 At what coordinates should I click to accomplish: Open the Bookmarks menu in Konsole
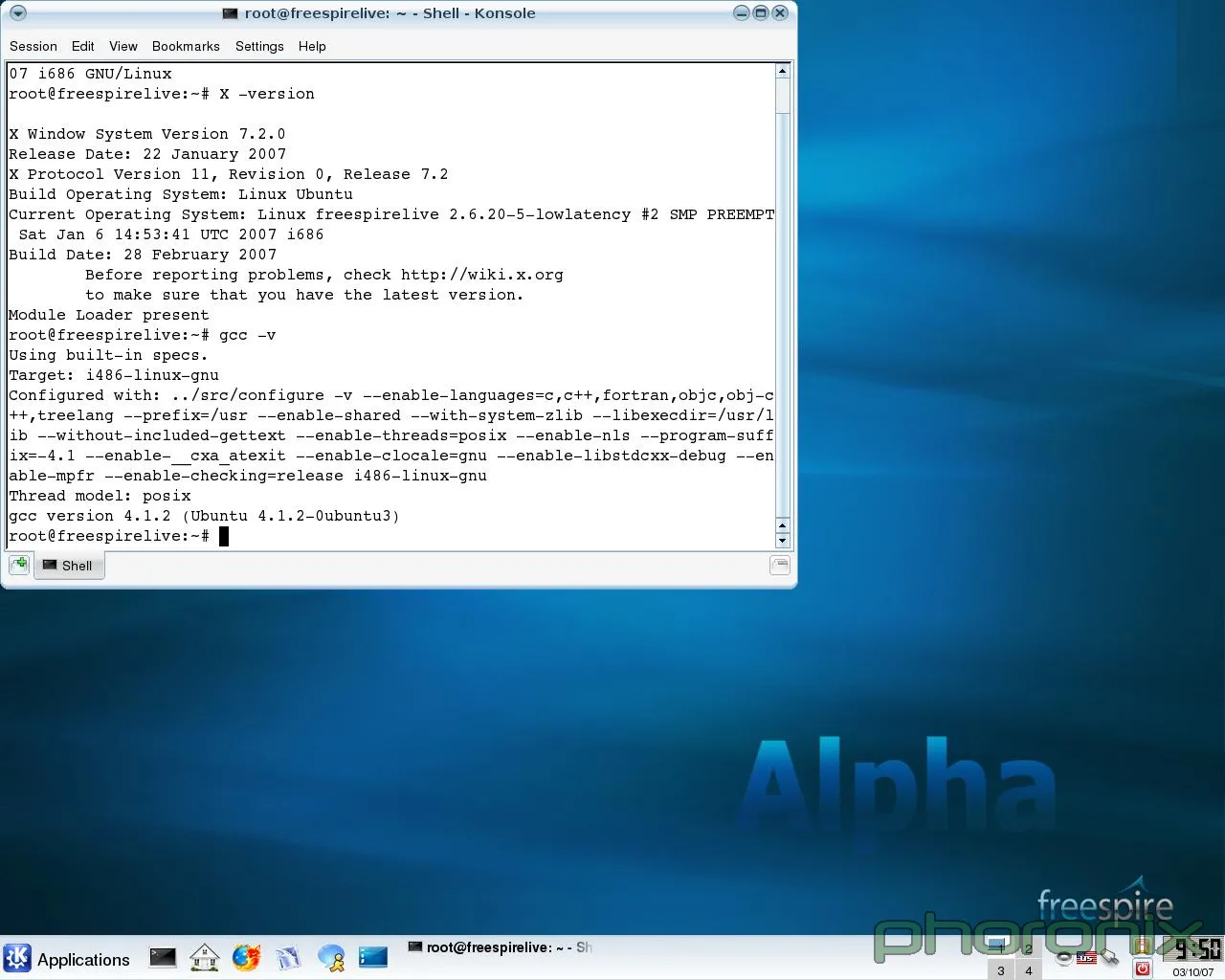(x=186, y=46)
